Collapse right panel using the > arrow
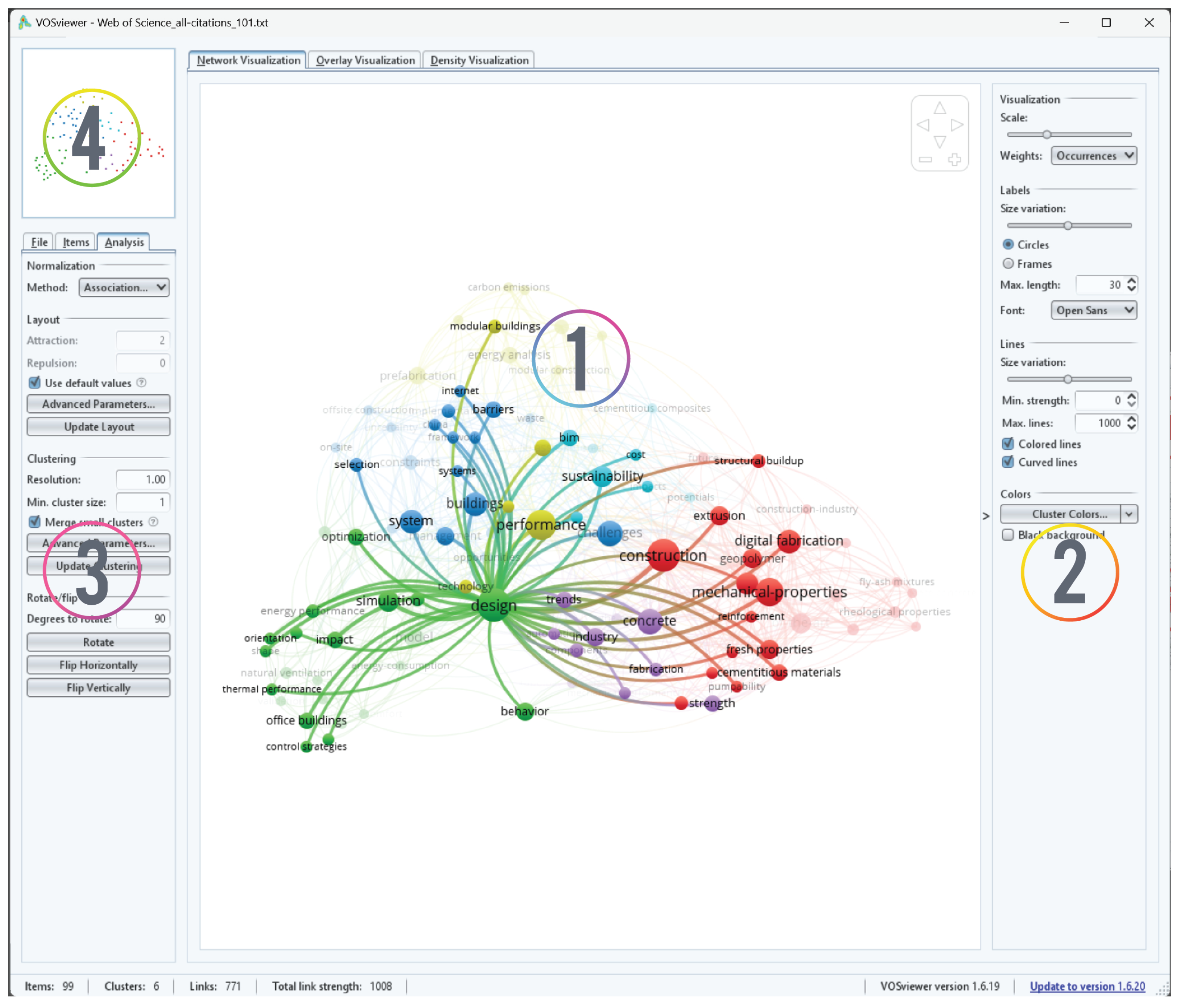Image resolution: width=1182 pixels, height=1008 pixels. pyautogui.click(x=986, y=516)
